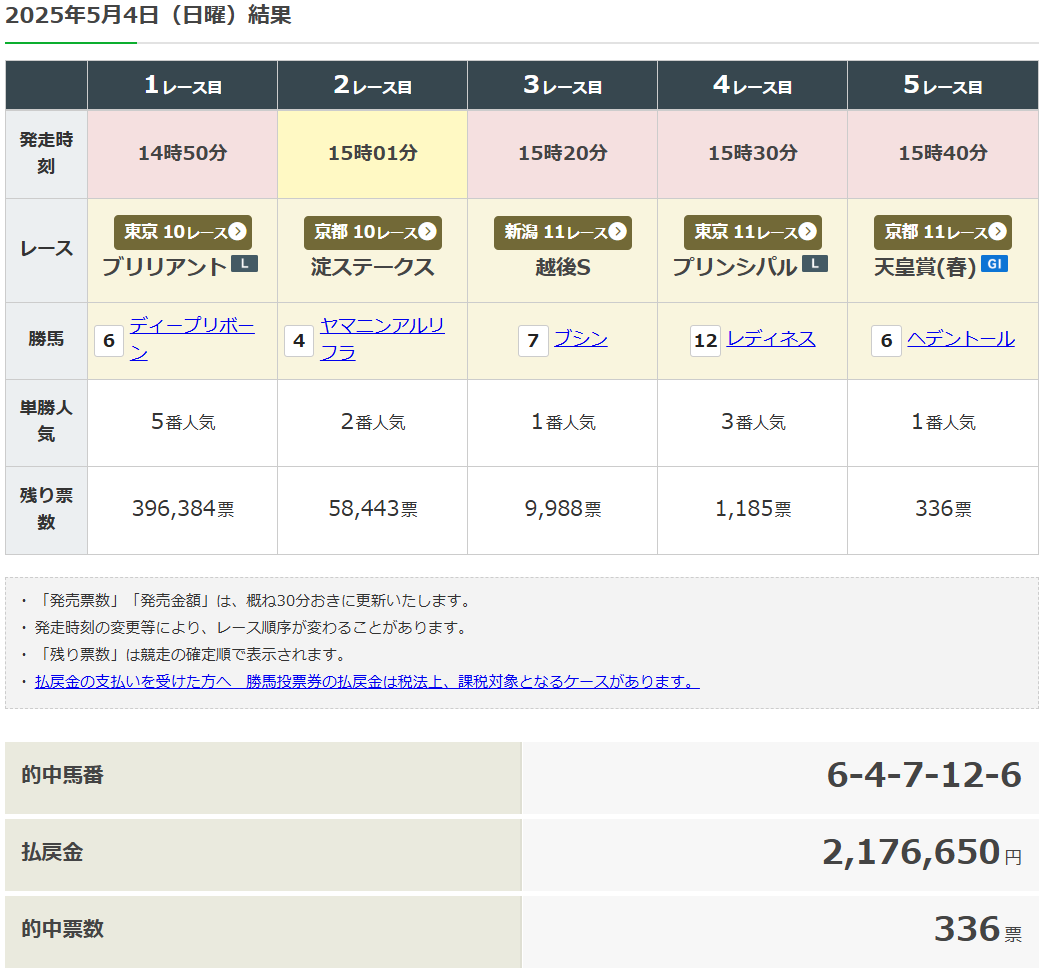Click the arrow icon on 新潟 11レース
Image resolution: width=1046 pixels, height=980 pixels.
pyautogui.click(x=618, y=231)
